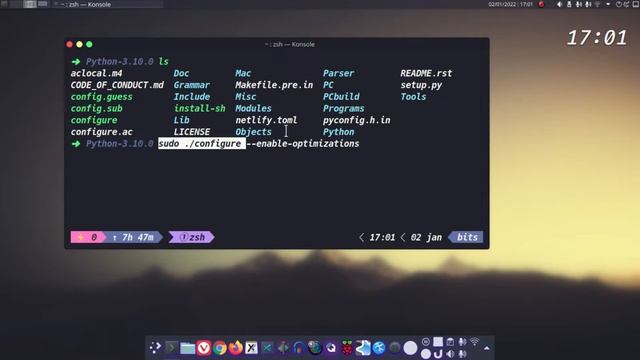640x360 pixels.
Task: Open the top panel tray dropdown arrow
Action: (x=608, y=4)
